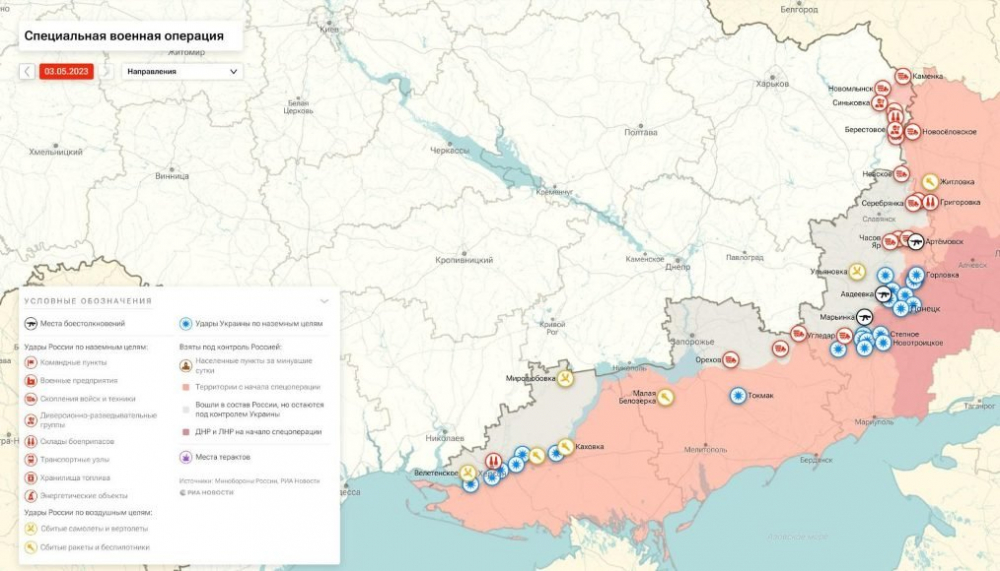Click the downed aircraft marker at Ульяновка
The image size is (1000, 571).
tap(857, 271)
